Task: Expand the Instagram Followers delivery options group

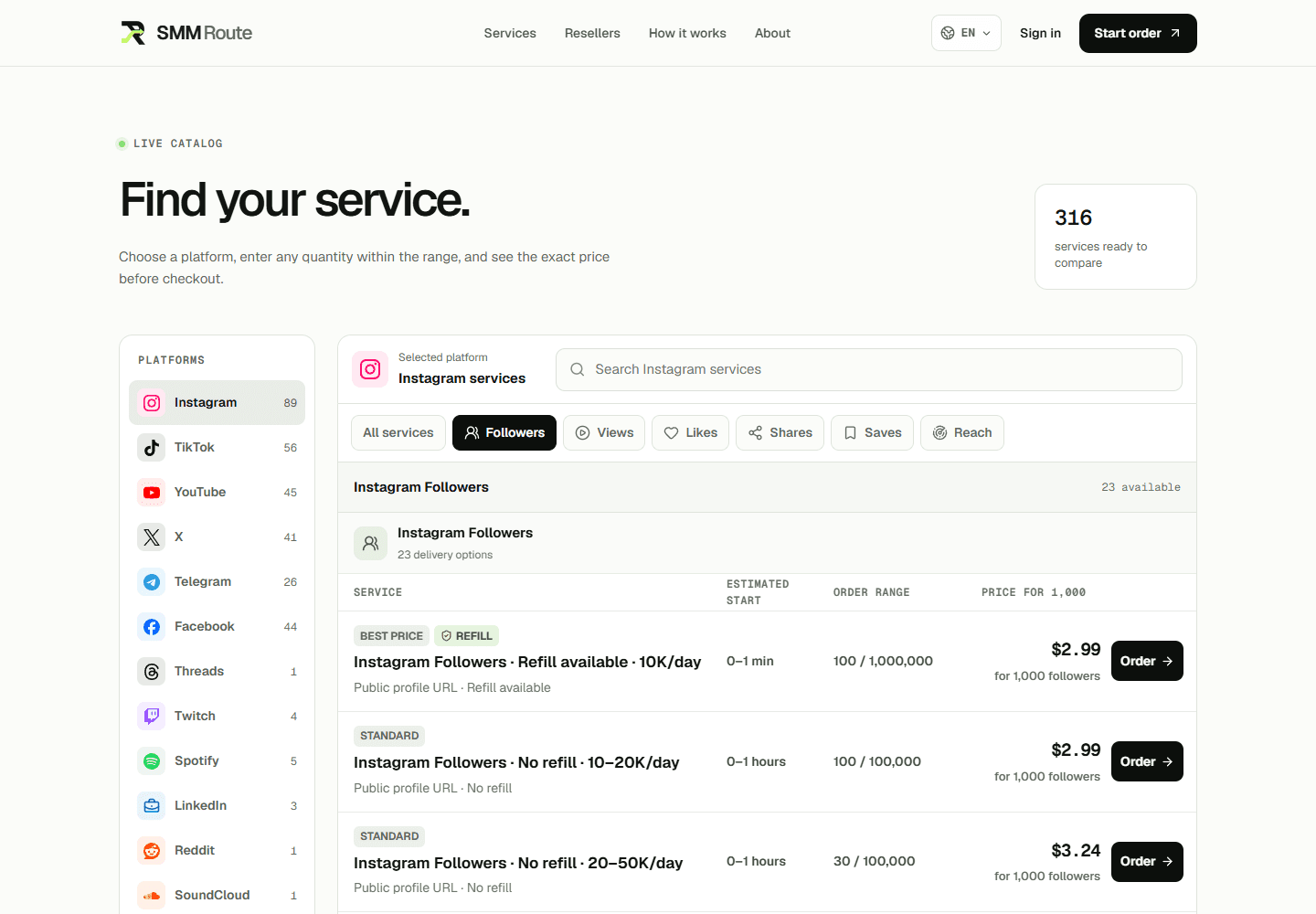Action: click(x=767, y=543)
